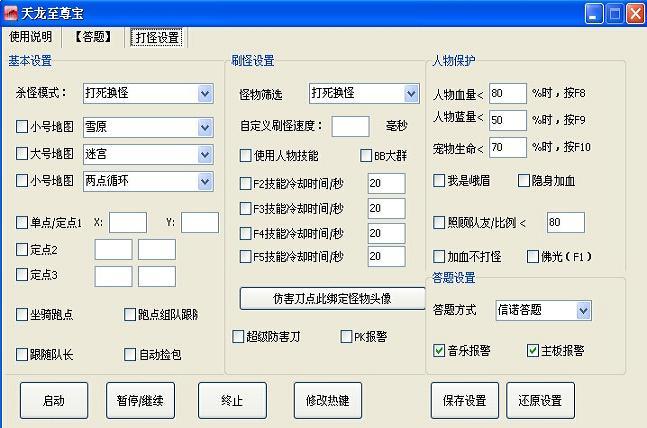
Task: Click the 暂停/继续 button
Action: tap(140, 400)
